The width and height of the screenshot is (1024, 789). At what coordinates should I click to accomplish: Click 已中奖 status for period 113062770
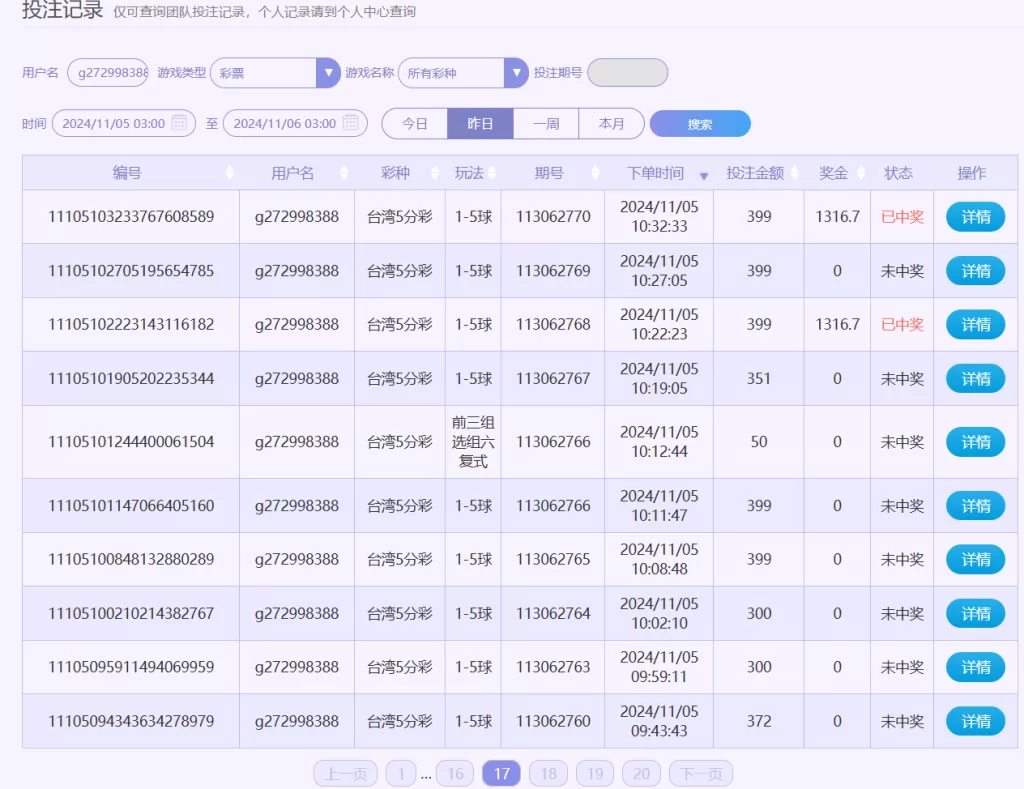[902, 217]
